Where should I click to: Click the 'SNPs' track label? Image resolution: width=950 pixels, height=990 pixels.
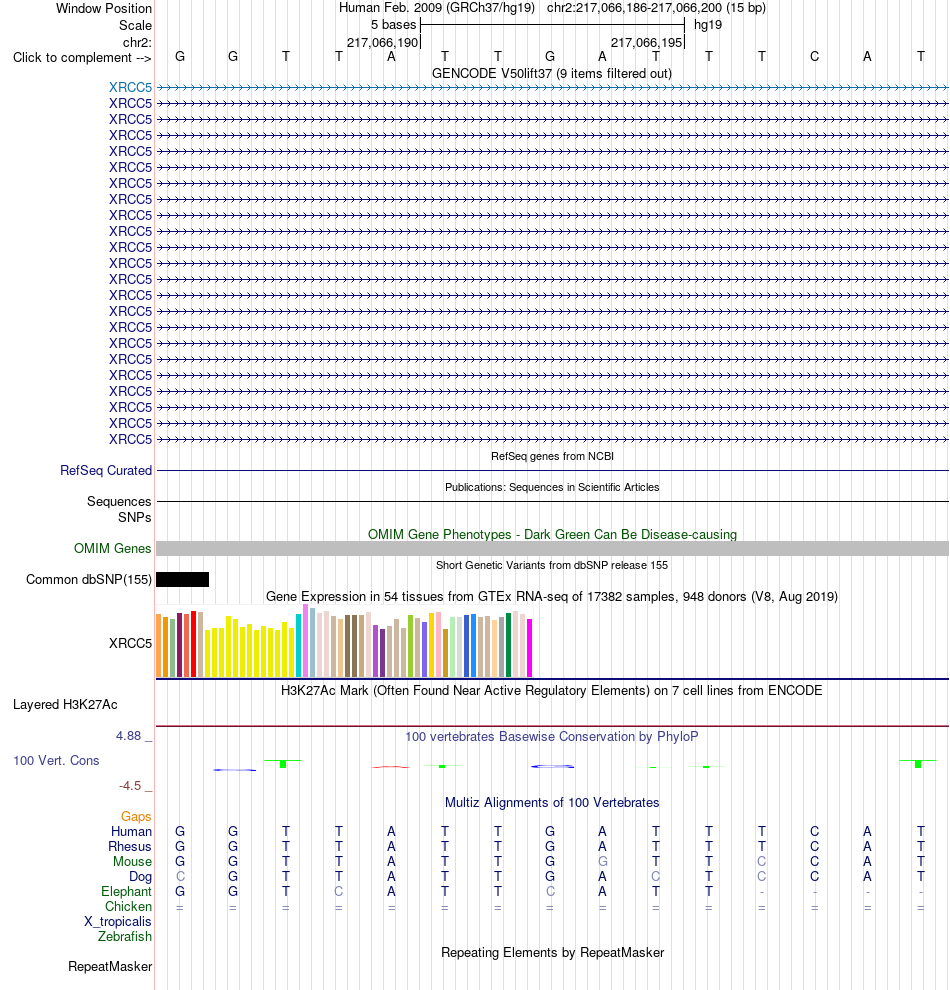[134, 517]
